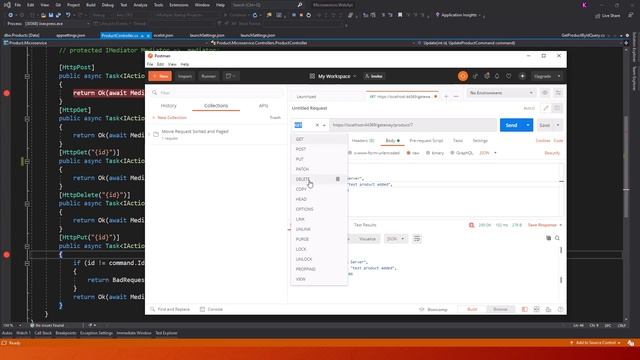Open the Console in Postman footer
640x360 pixels.
(211, 309)
